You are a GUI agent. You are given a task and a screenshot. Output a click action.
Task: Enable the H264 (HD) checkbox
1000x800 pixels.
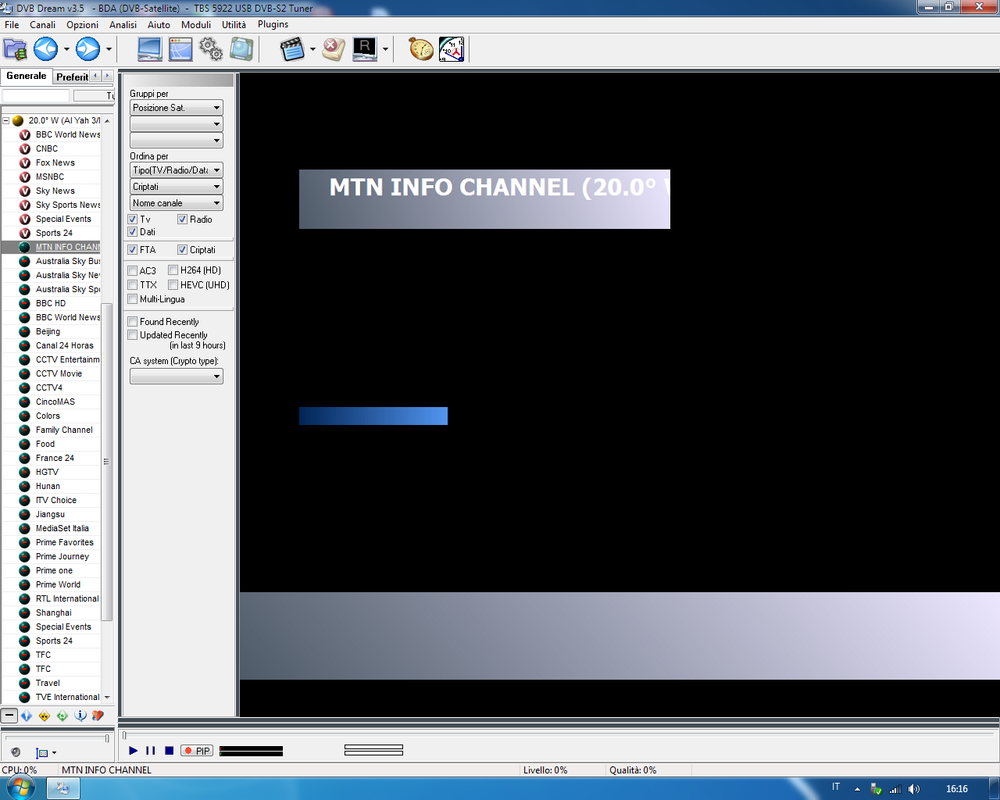coord(173,270)
